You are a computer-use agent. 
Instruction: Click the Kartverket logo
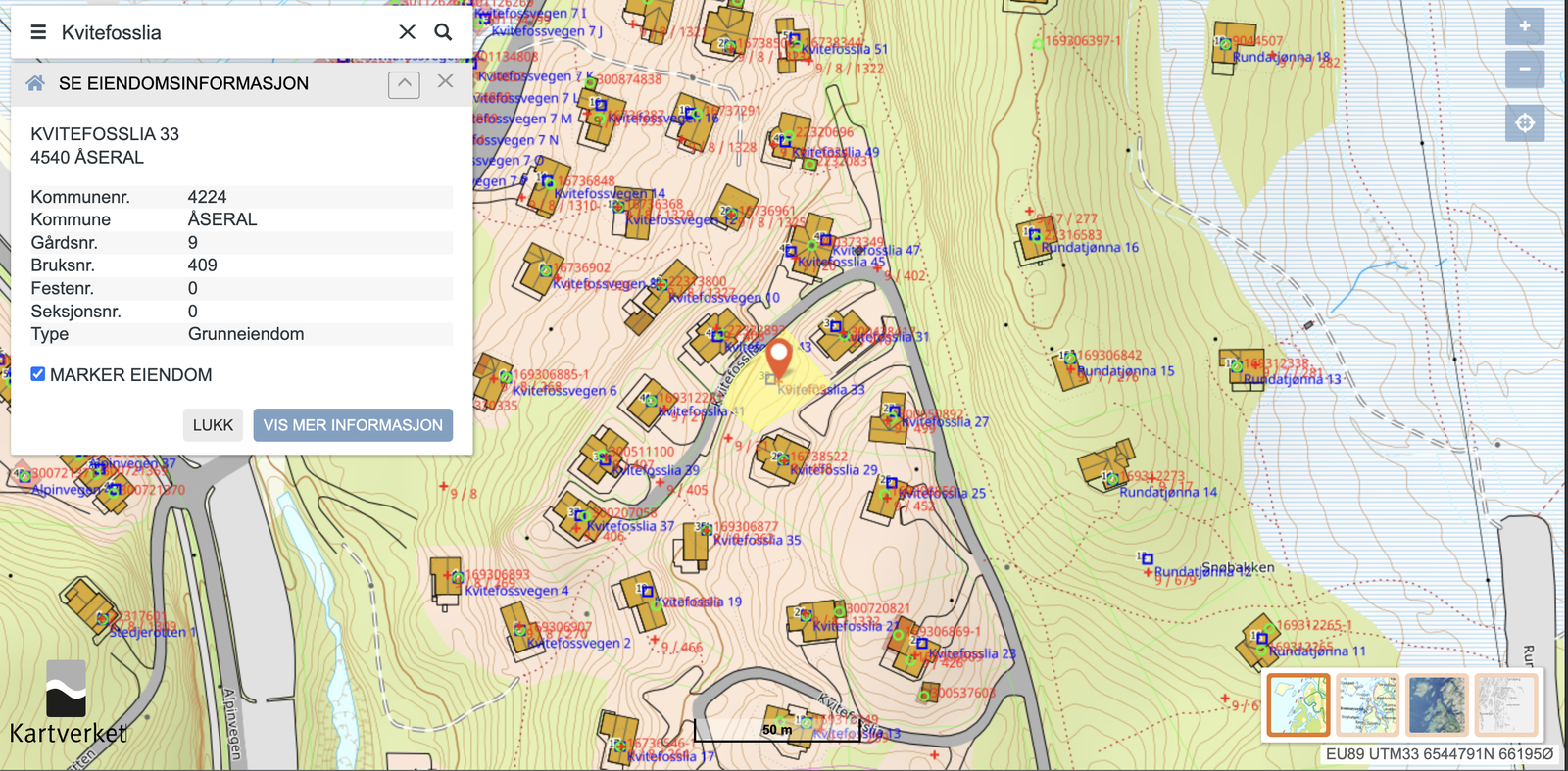click(x=68, y=703)
